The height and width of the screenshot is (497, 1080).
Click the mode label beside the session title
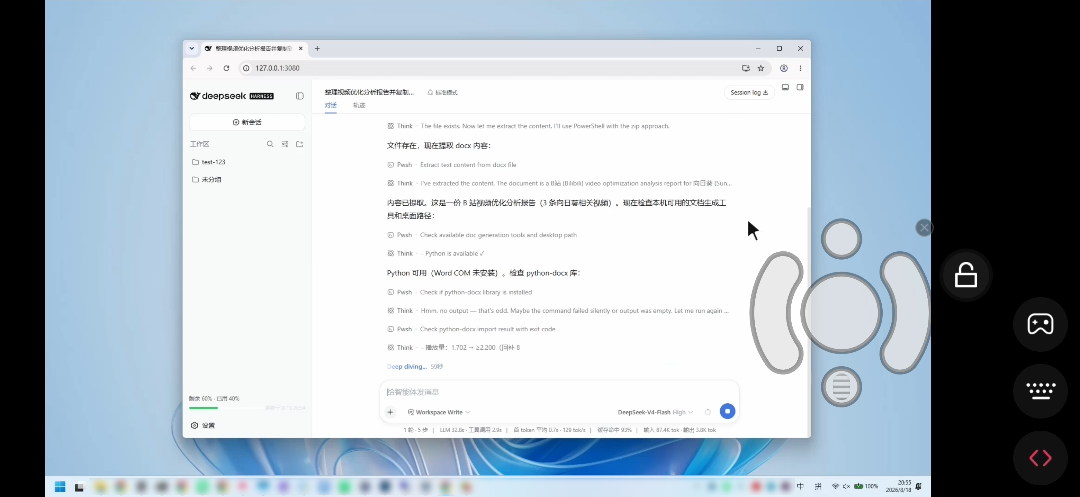point(442,92)
